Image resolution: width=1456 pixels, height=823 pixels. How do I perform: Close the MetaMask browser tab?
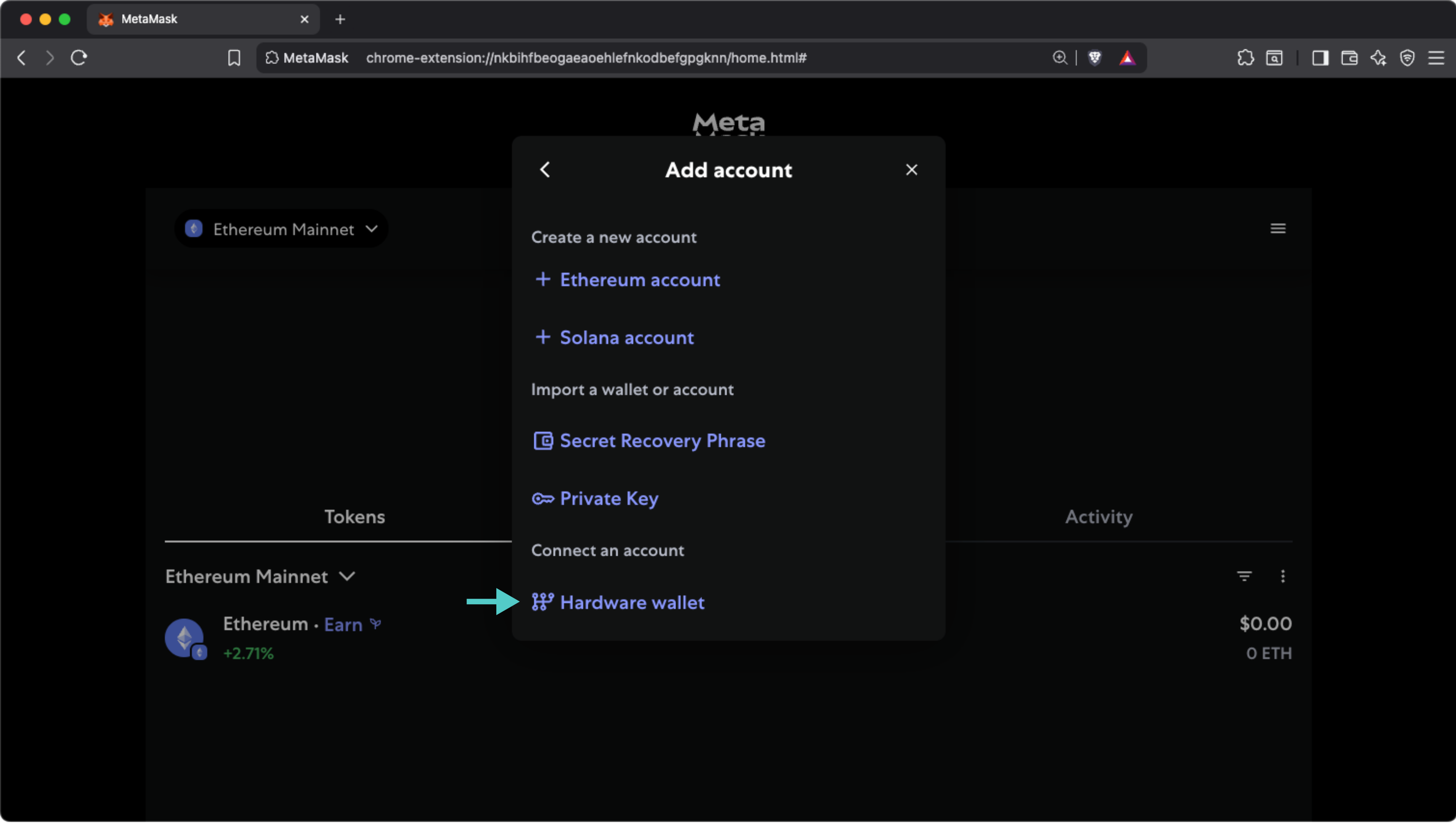pos(304,19)
